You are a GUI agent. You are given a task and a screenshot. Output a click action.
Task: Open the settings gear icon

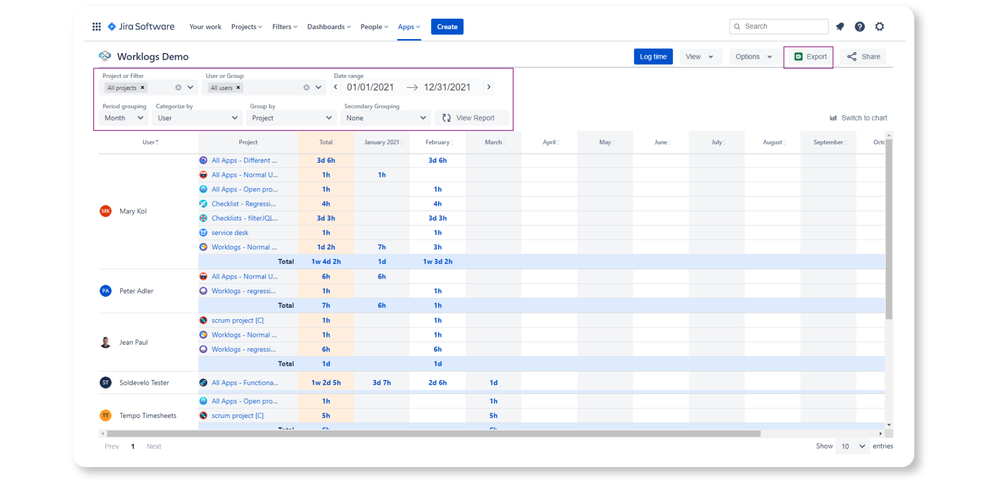point(880,27)
